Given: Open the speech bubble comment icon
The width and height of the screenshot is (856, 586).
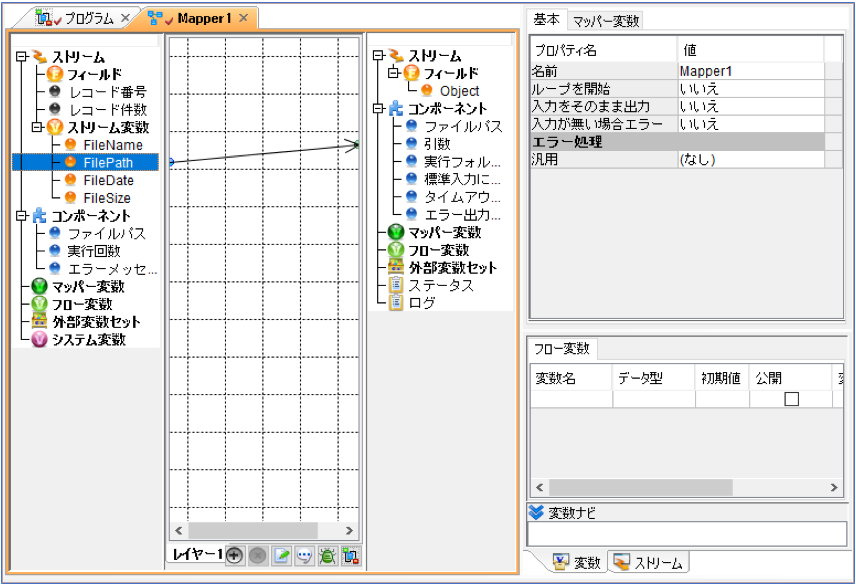Looking at the screenshot, I should pyautogui.click(x=304, y=555).
